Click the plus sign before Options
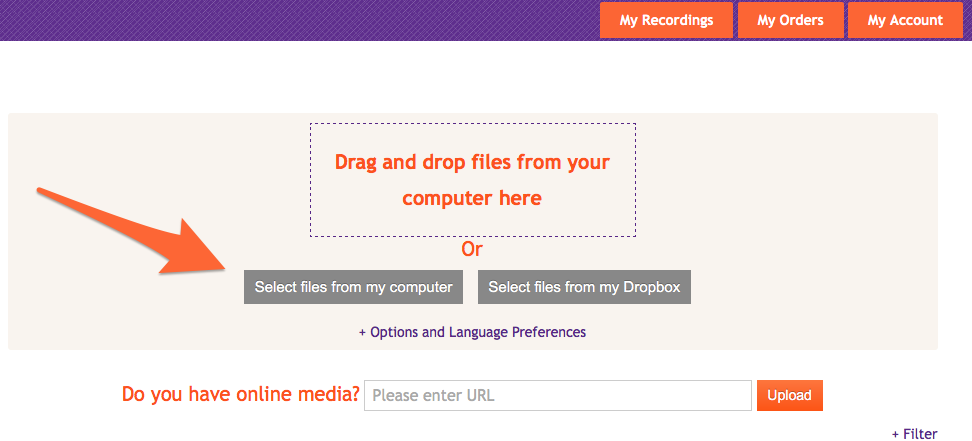 click(363, 332)
